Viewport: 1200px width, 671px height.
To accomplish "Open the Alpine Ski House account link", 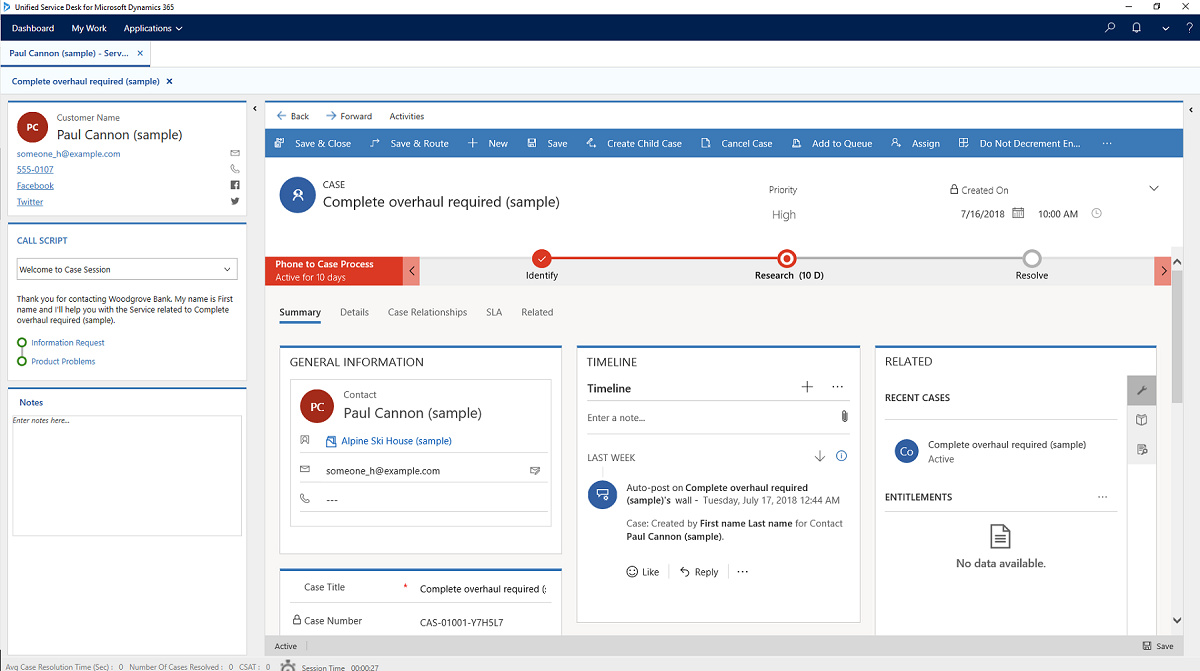I will (x=398, y=440).
